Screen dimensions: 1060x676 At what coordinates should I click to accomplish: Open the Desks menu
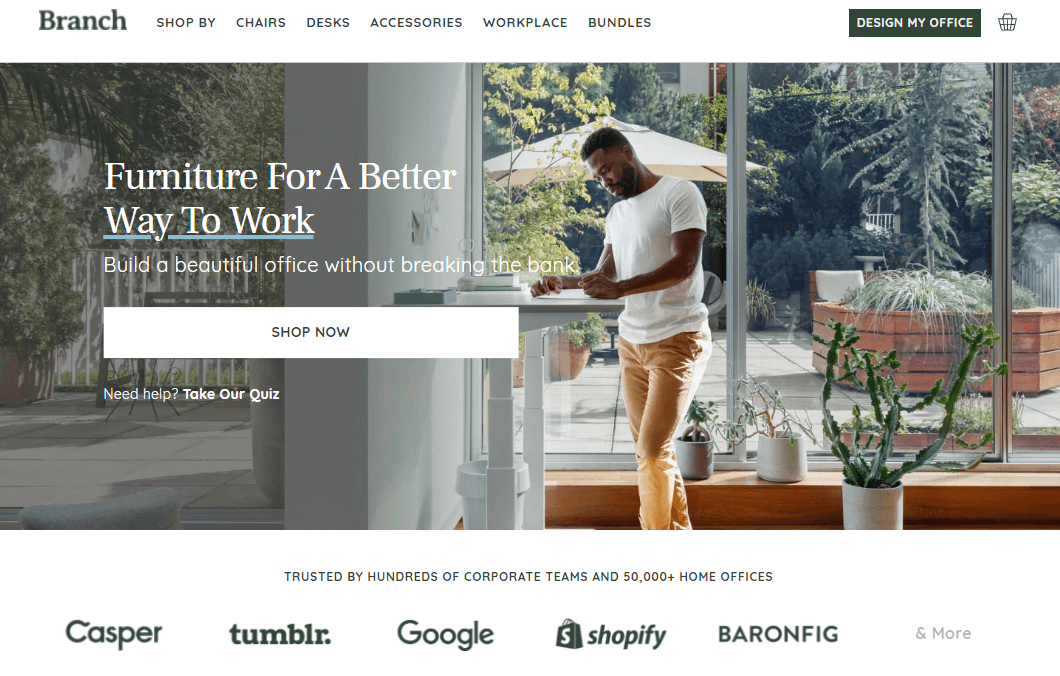(328, 22)
